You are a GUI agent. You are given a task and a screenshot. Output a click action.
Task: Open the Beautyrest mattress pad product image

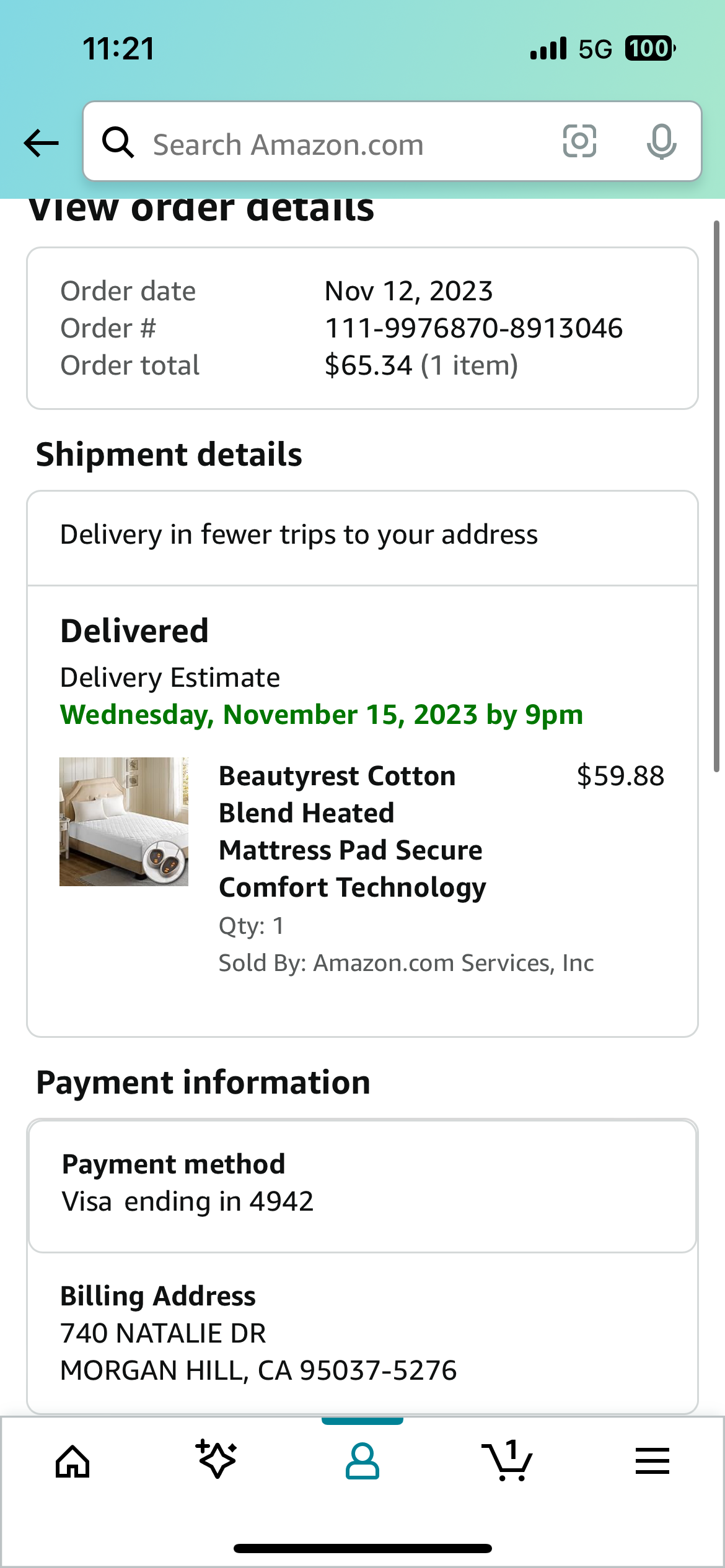[124, 822]
